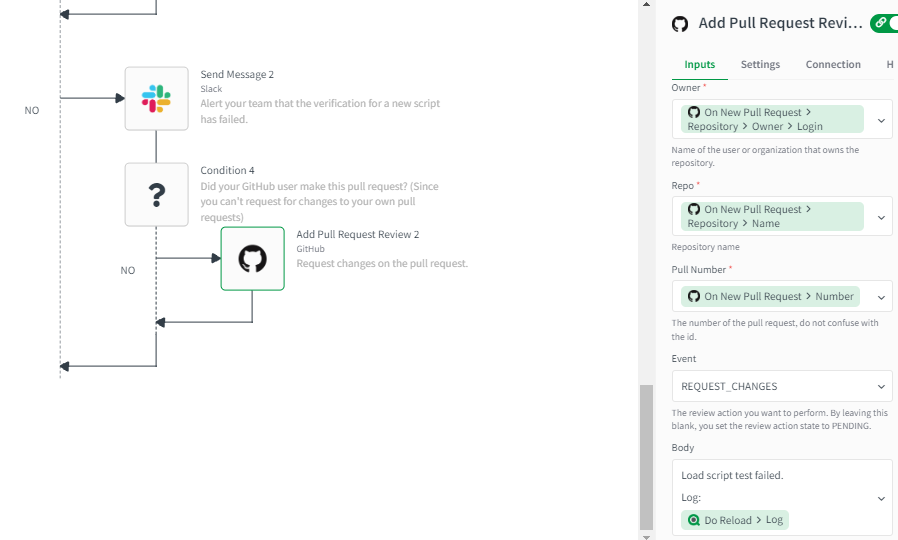The image size is (898, 540).
Task: Click the Condition 4 question mark block
Action: coord(156,194)
